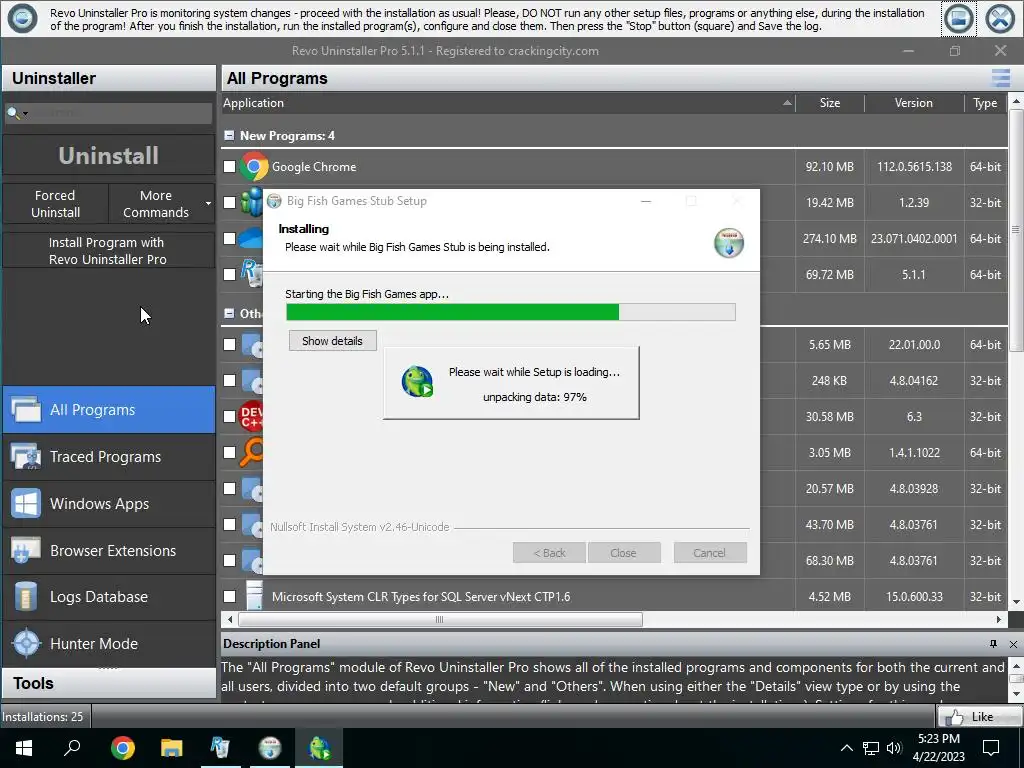Check the checkbox for the 3.05 MB program
Viewport: 1024px width, 768px height.
click(x=229, y=452)
